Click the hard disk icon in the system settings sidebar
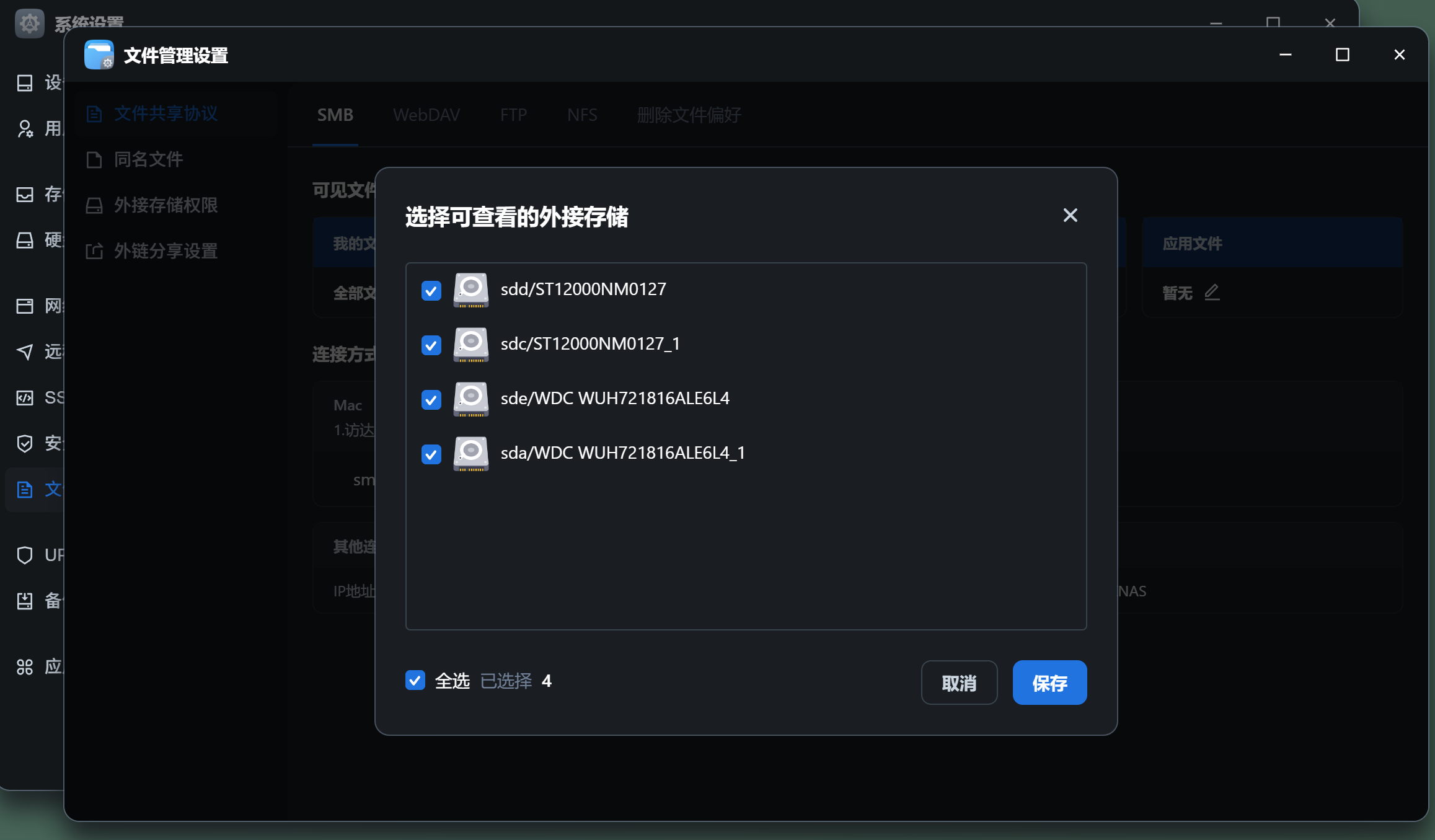 25,241
